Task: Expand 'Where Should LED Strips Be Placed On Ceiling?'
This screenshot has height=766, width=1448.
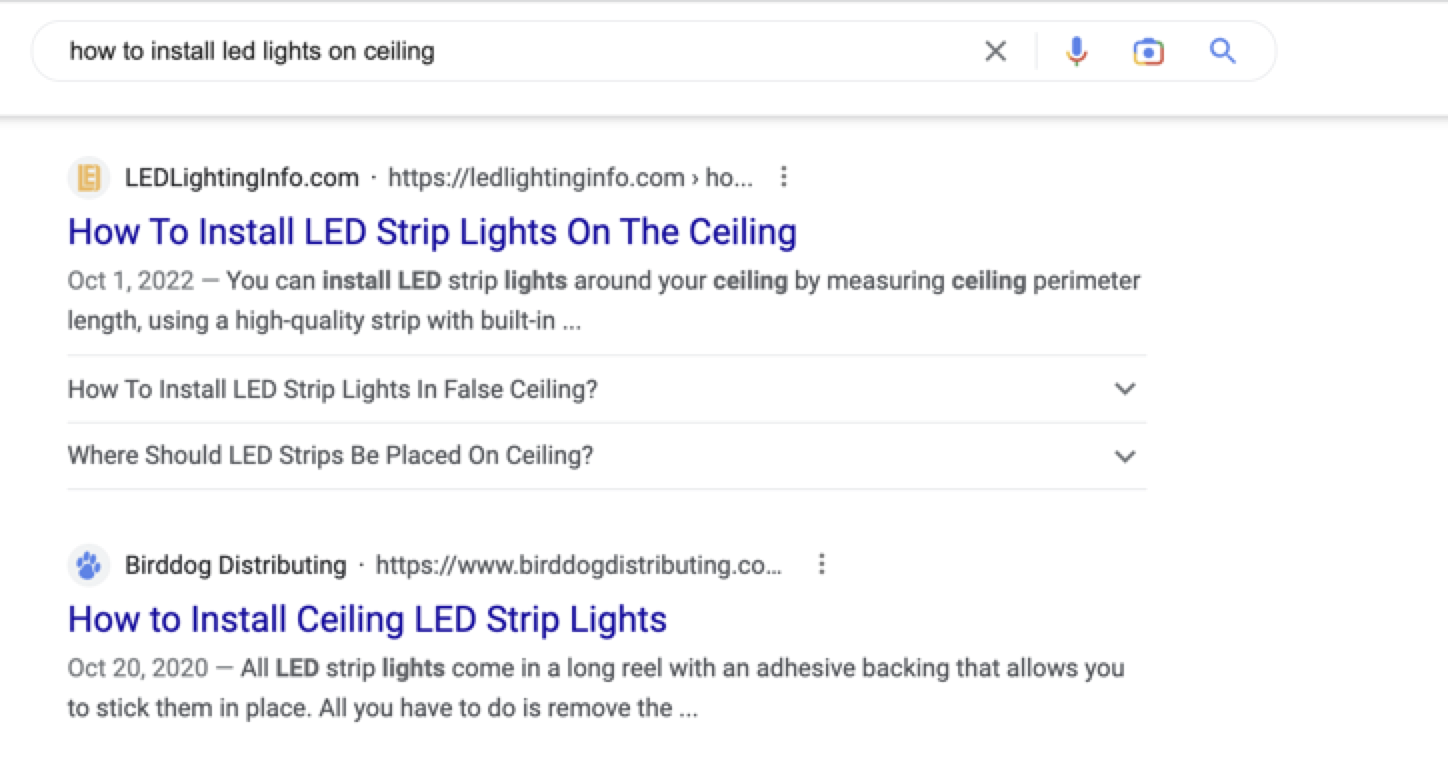Action: pos(1124,456)
